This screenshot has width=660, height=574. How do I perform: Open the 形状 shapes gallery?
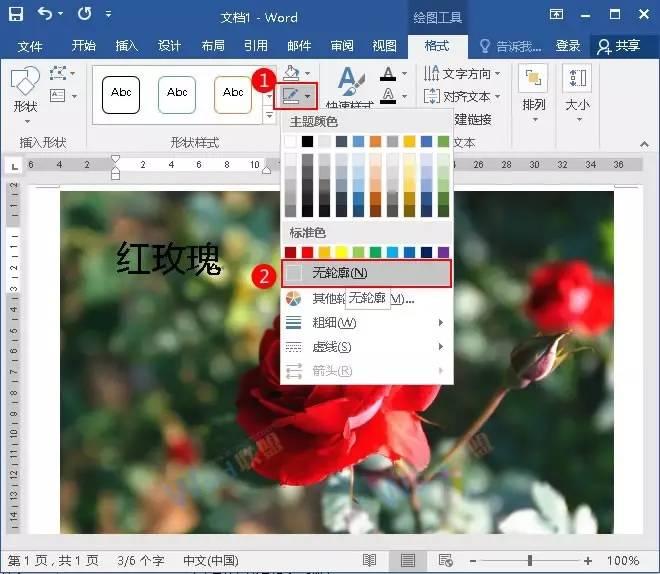pyautogui.click(x=25, y=95)
